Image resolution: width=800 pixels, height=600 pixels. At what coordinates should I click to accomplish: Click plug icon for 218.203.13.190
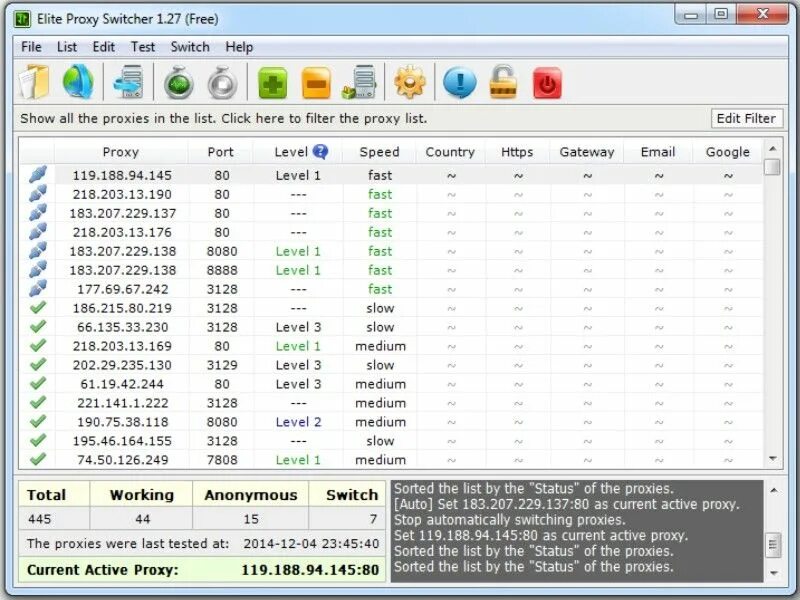pos(38,193)
